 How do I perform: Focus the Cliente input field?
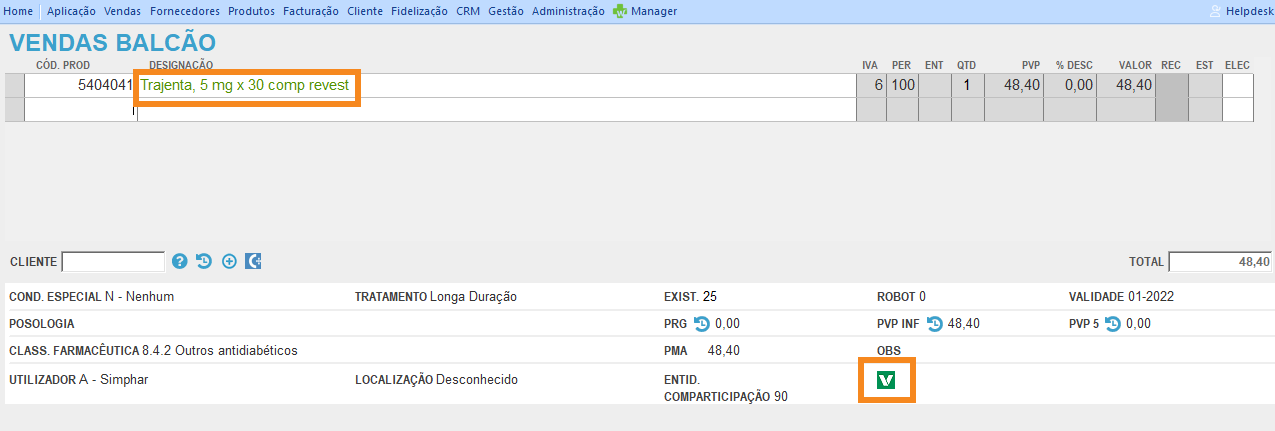coord(113,262)
